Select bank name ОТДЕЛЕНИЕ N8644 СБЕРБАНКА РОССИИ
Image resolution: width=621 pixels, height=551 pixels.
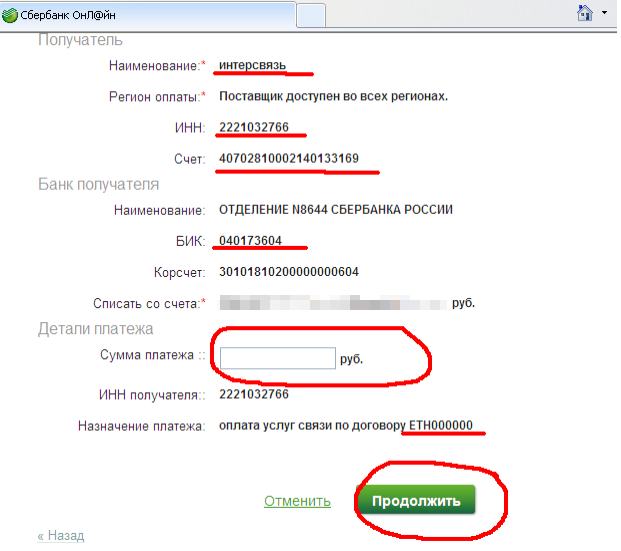[336, 209]
